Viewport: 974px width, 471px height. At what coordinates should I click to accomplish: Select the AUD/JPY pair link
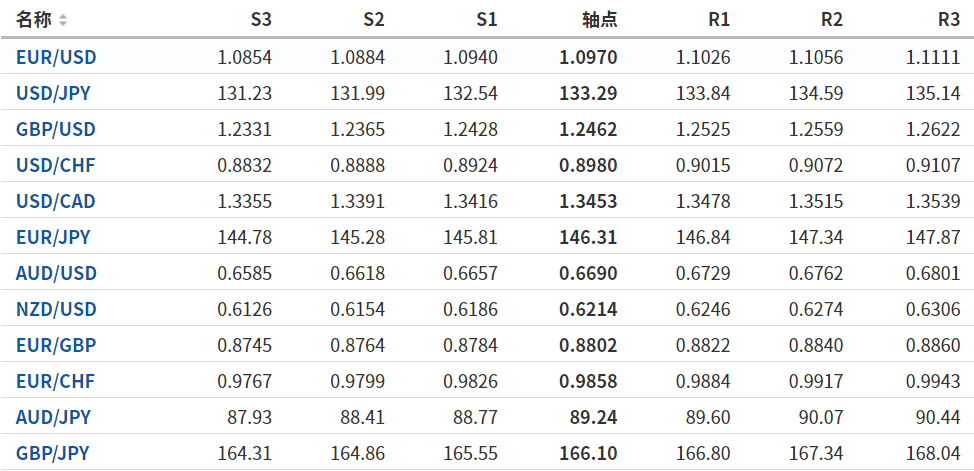click(x=53, y=418)
